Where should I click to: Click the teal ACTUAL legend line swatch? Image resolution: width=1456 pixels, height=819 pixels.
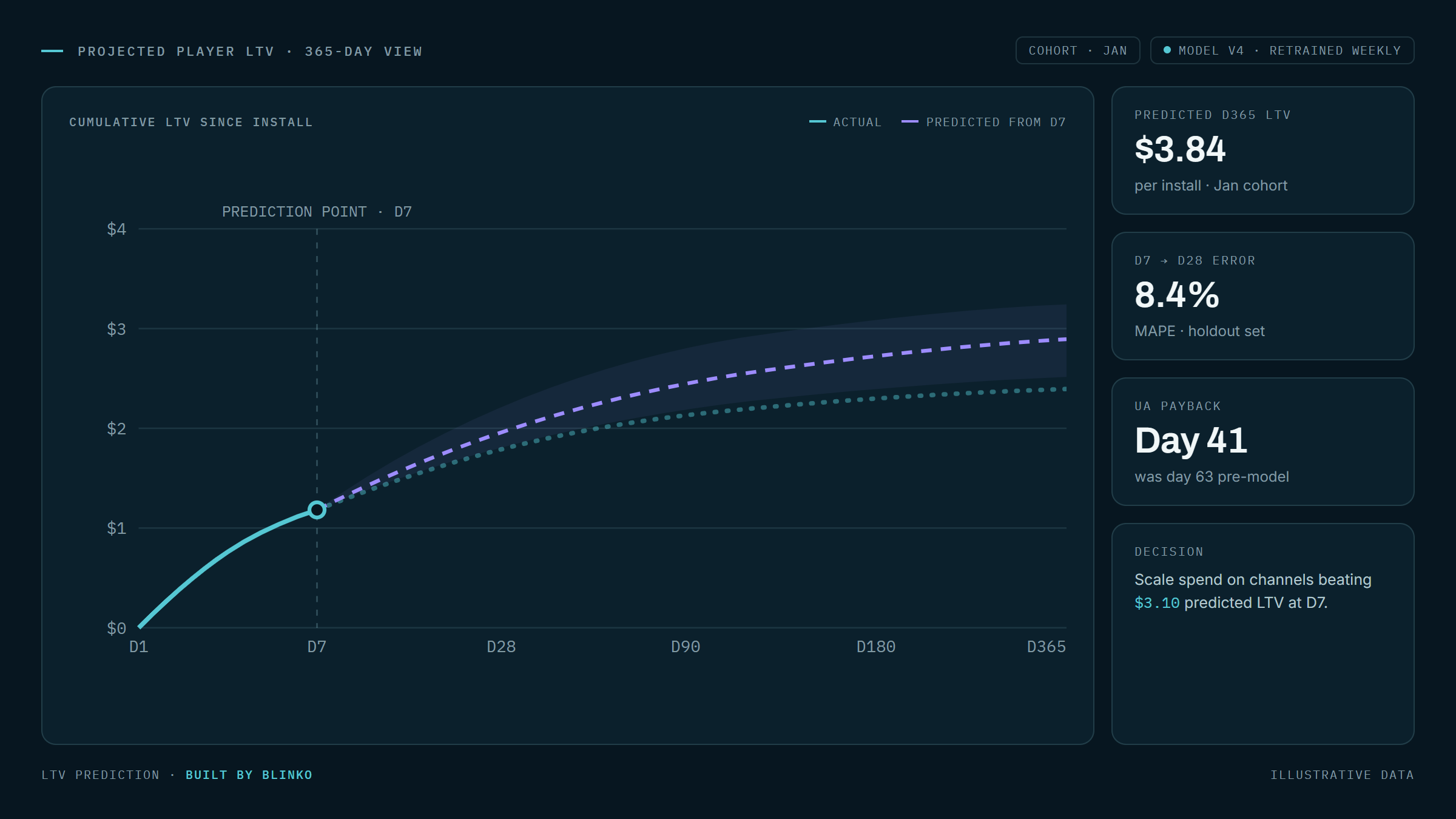tap(817, 122)
